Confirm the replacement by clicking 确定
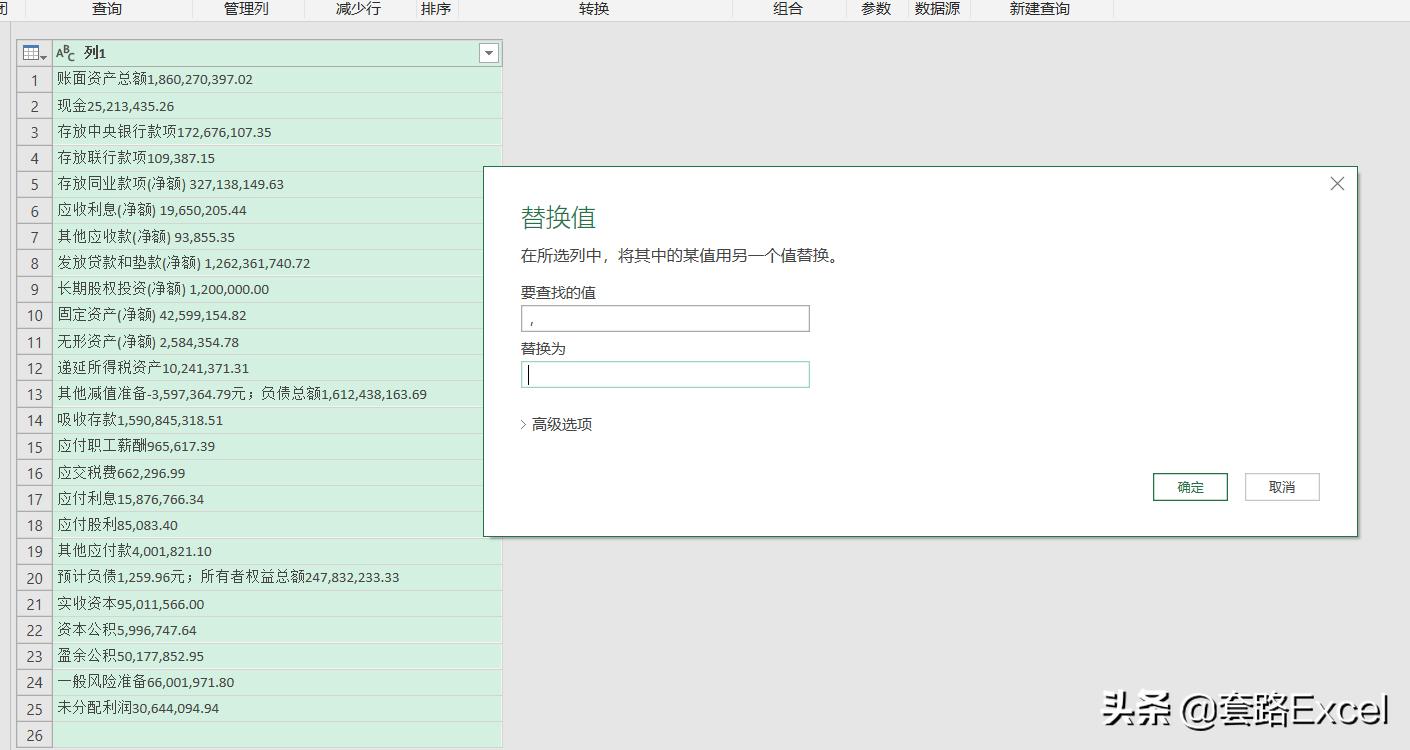Viewport: 1410px width, 750px height. pos(1190,487)
